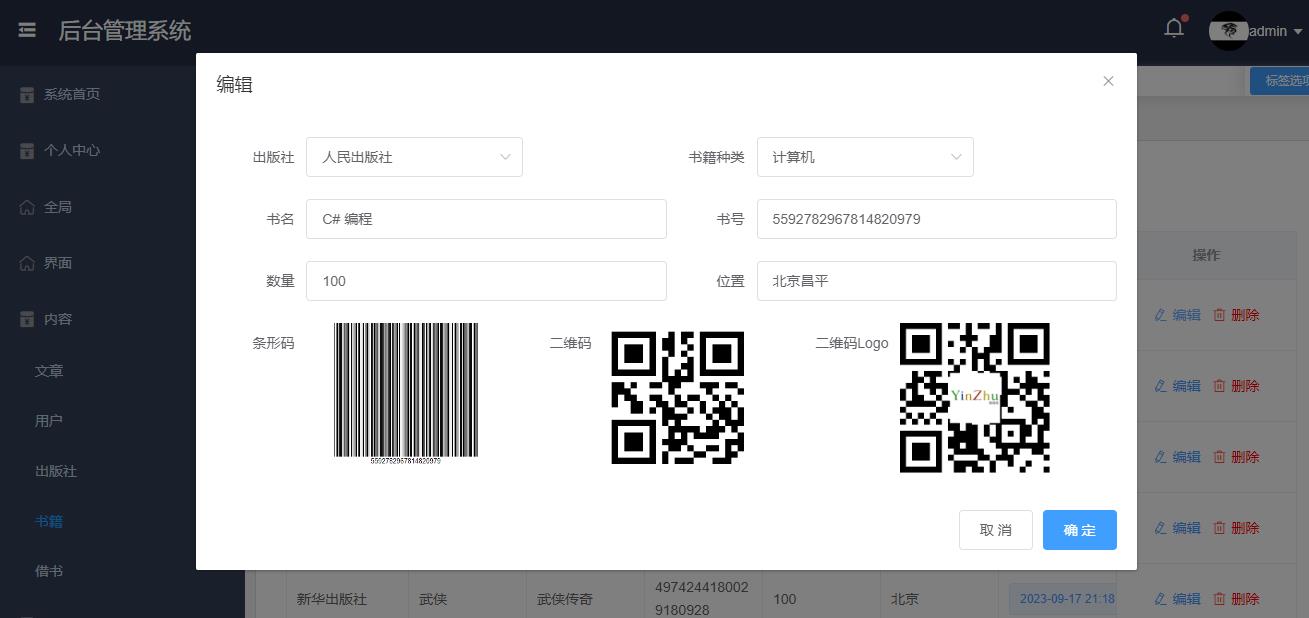Select the 位置 location input

click(936, 281)
